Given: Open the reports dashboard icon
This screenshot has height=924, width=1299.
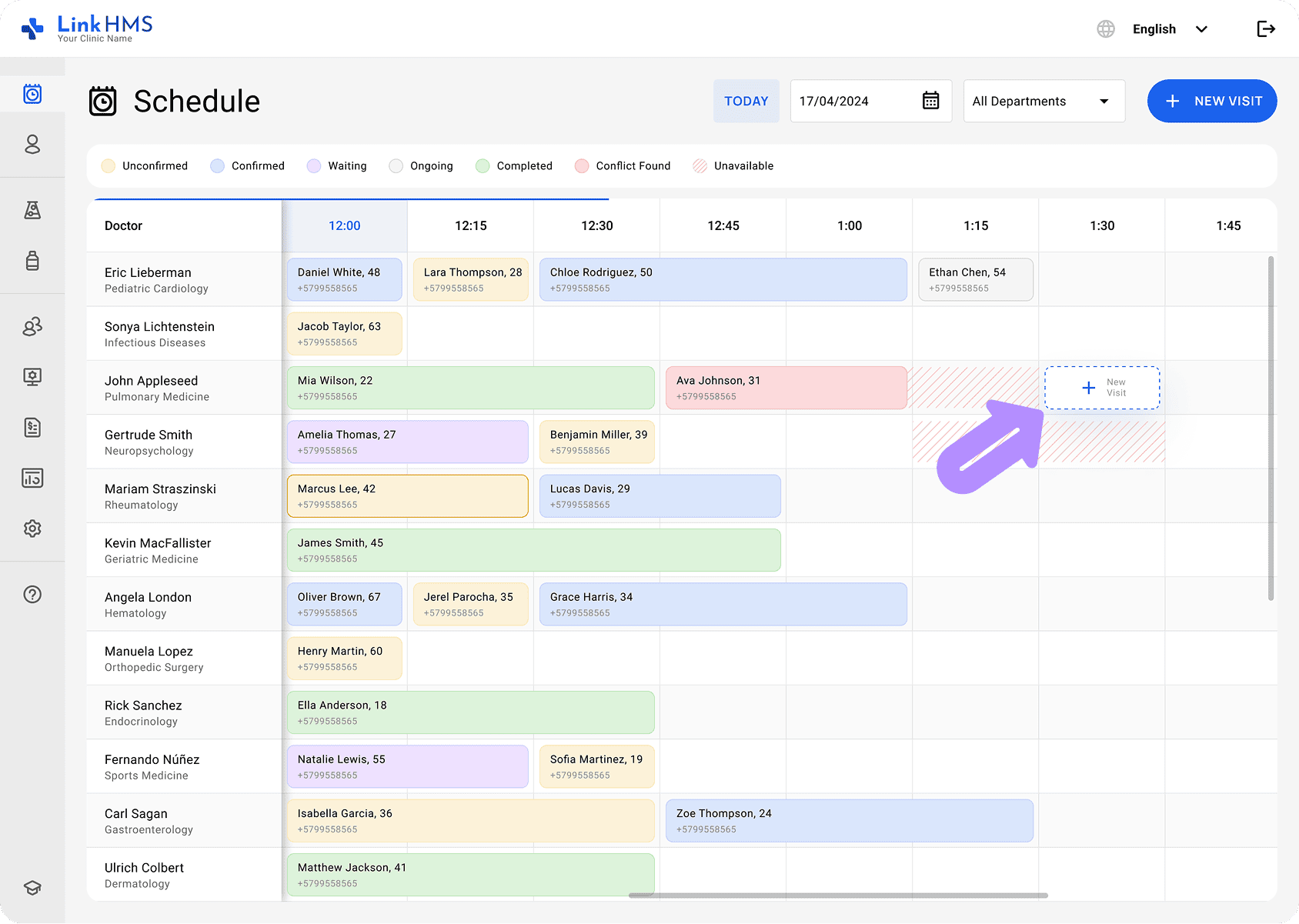Looking at the screenshot, I should 32,478.
